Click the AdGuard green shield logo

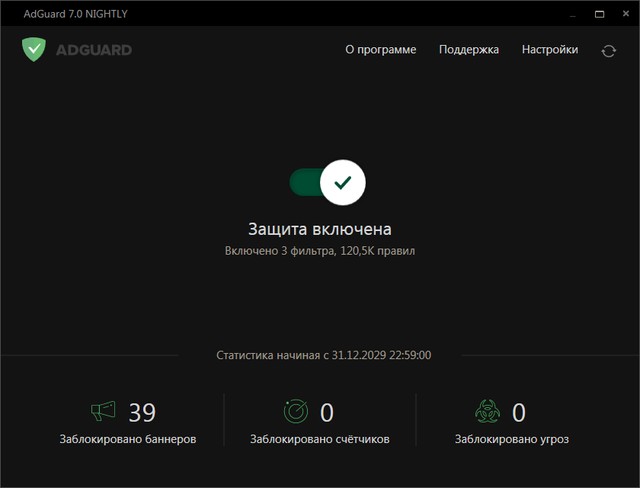point(34,49)
